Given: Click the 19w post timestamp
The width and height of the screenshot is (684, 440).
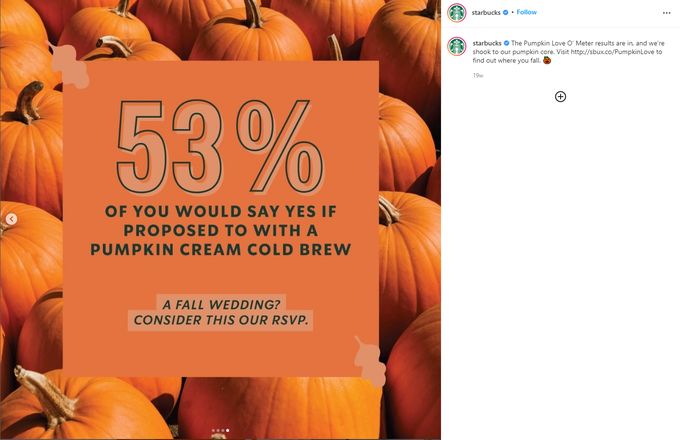Looking at the screenshot, I should (x=477, y=75).
